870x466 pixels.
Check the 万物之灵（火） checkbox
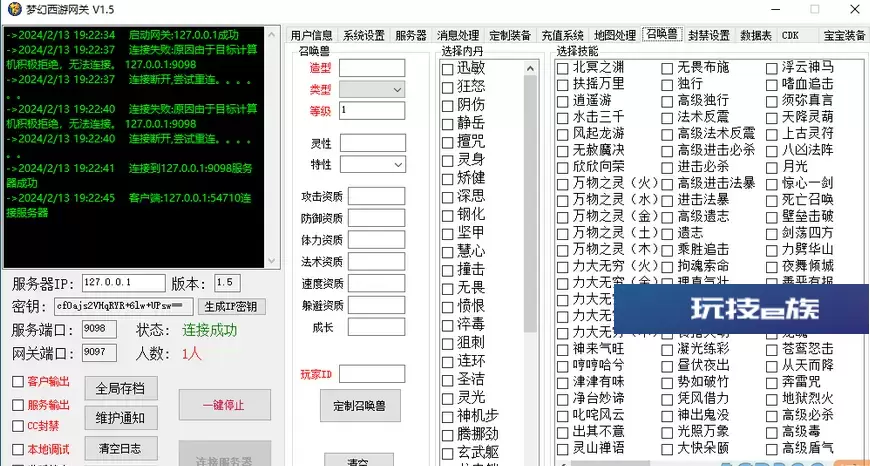[563, 184]
